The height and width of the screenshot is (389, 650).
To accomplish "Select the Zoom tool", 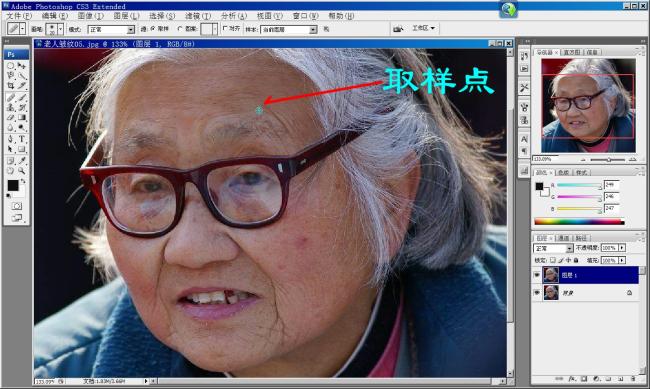I will (x=22, y=170).
